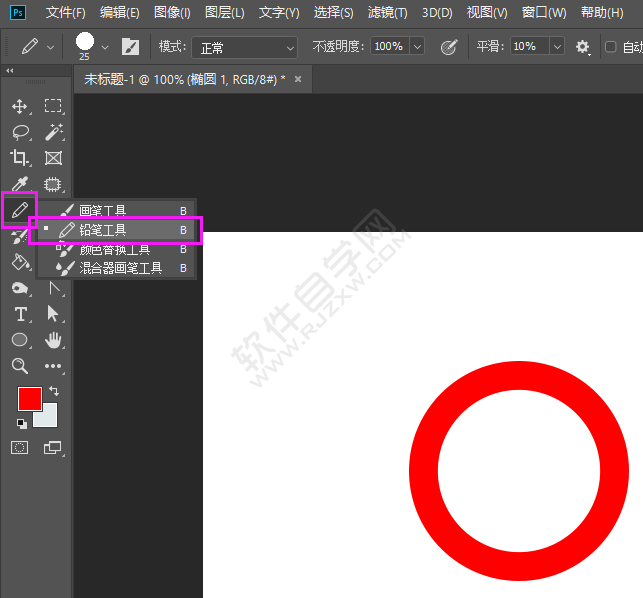Viewport: 643px width, 598px height.
Task: Click the Pencil tool in toolbar
Action: [x=20, y=210]
